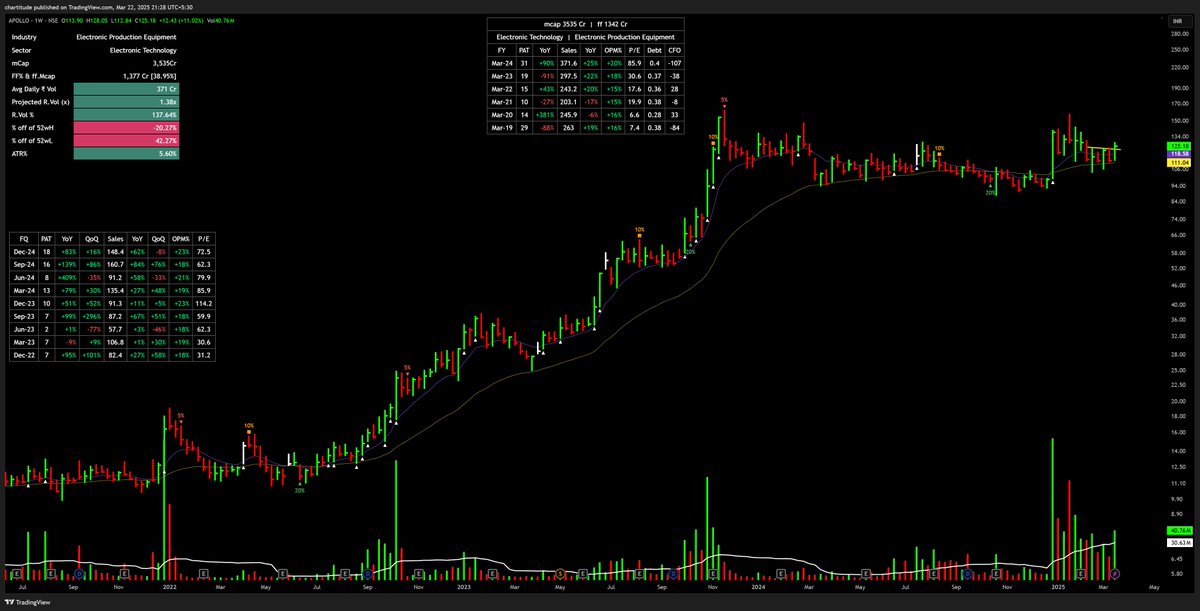Click the Industry row label
The width and height of the screenshot is (1200, 611).
[x=25, y=36]
